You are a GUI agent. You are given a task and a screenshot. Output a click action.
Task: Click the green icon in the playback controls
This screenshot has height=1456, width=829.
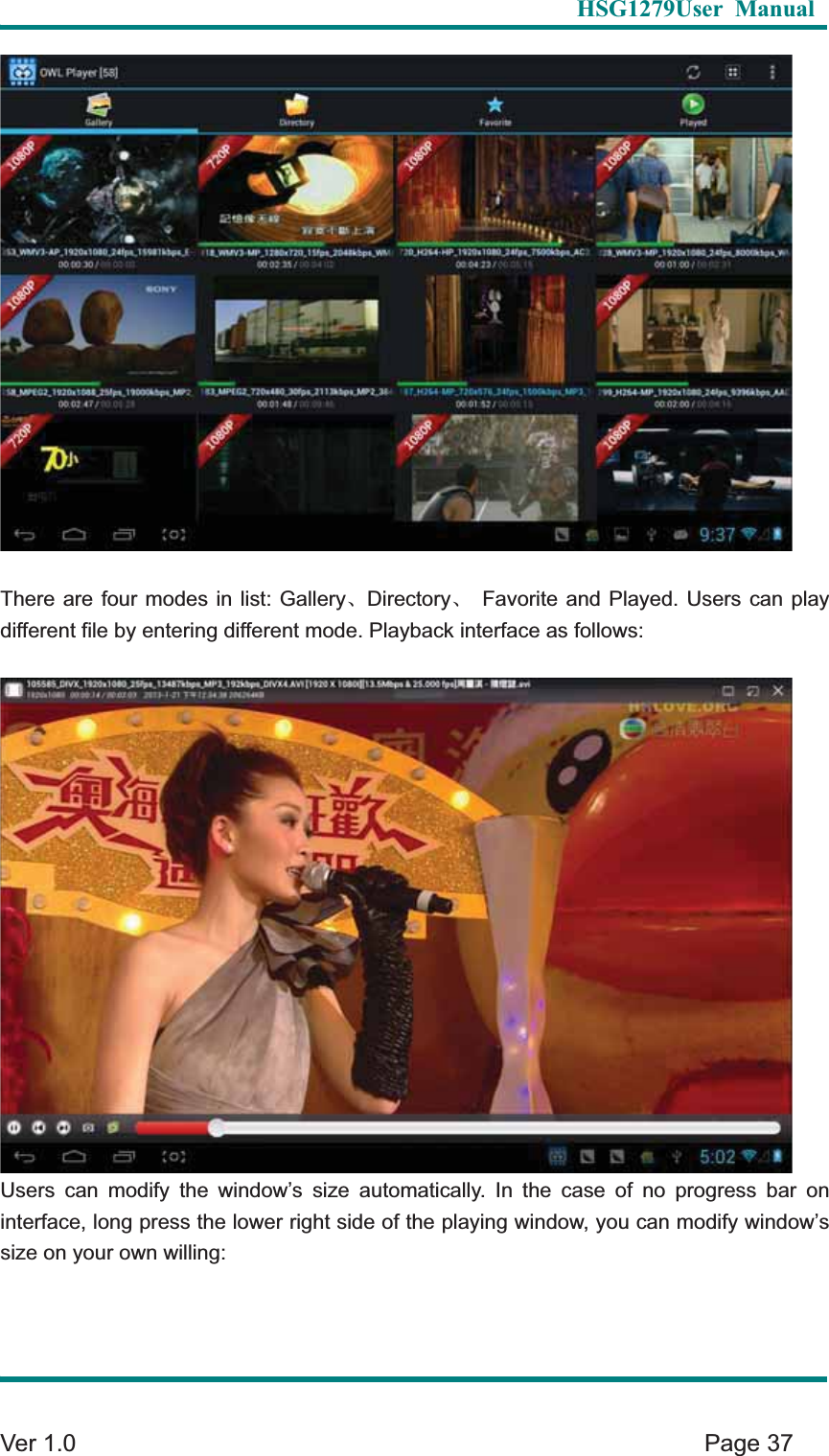pyautogui.click(x=113, y=1127)
